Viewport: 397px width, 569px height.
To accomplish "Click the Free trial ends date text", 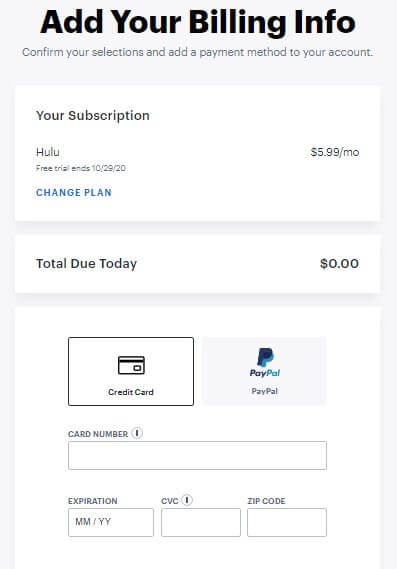I will click(x=81, y=168).
